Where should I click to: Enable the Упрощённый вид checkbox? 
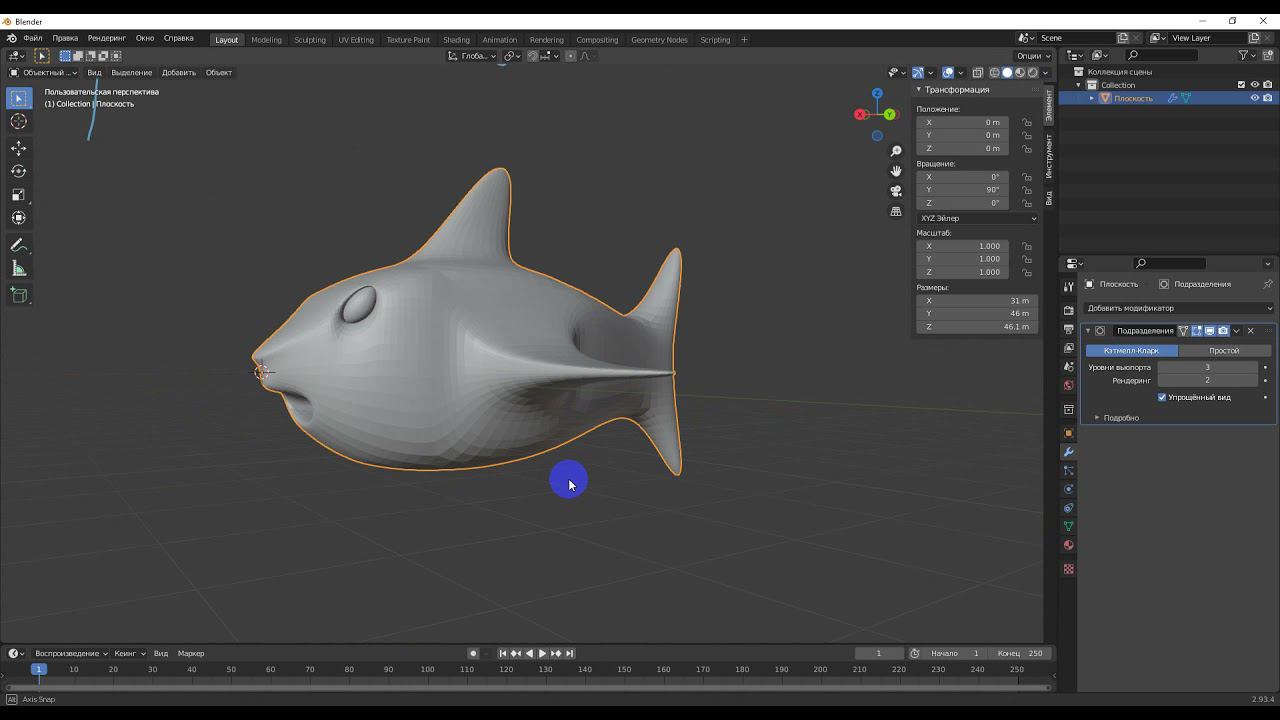coord(1162,397)
